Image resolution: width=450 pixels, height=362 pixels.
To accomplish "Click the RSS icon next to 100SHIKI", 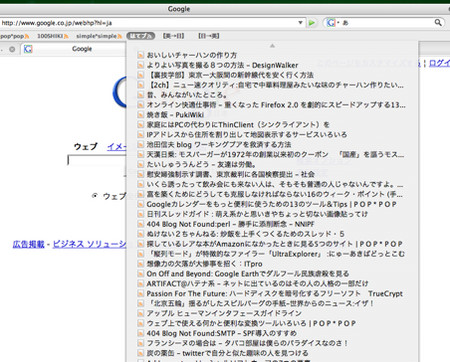I will point(66,36).
